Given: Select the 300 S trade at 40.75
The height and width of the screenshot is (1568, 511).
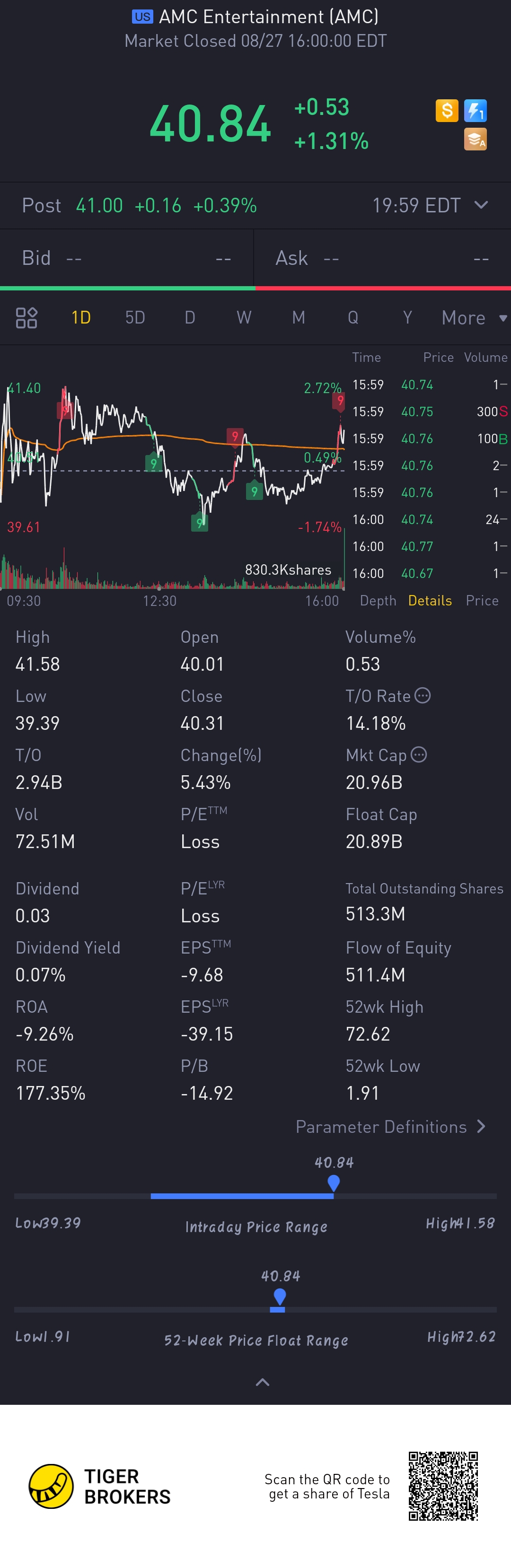Looking at the screenshot, I should click(430, 412).
